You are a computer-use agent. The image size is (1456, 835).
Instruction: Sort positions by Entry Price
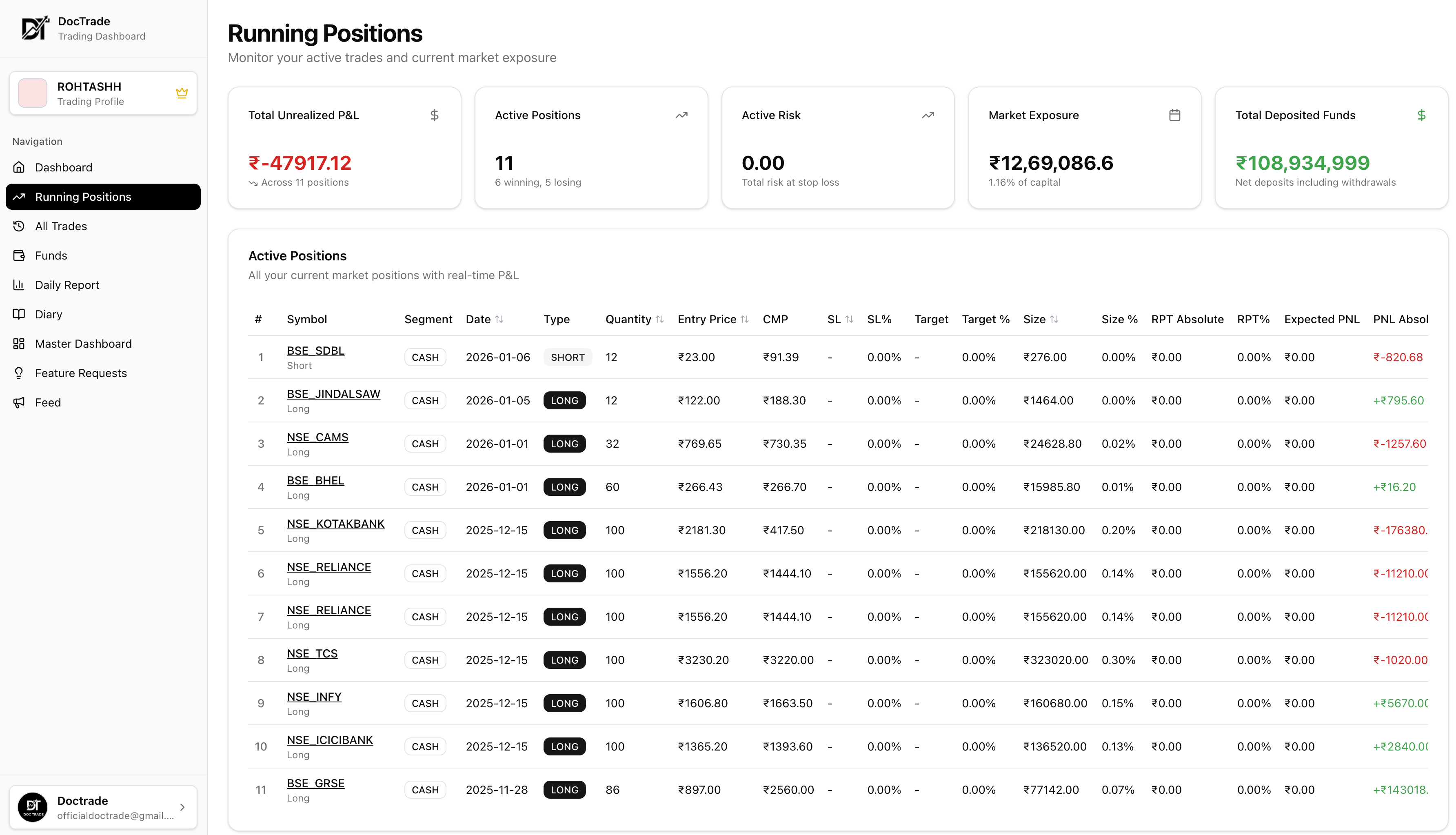coord(744,320)
